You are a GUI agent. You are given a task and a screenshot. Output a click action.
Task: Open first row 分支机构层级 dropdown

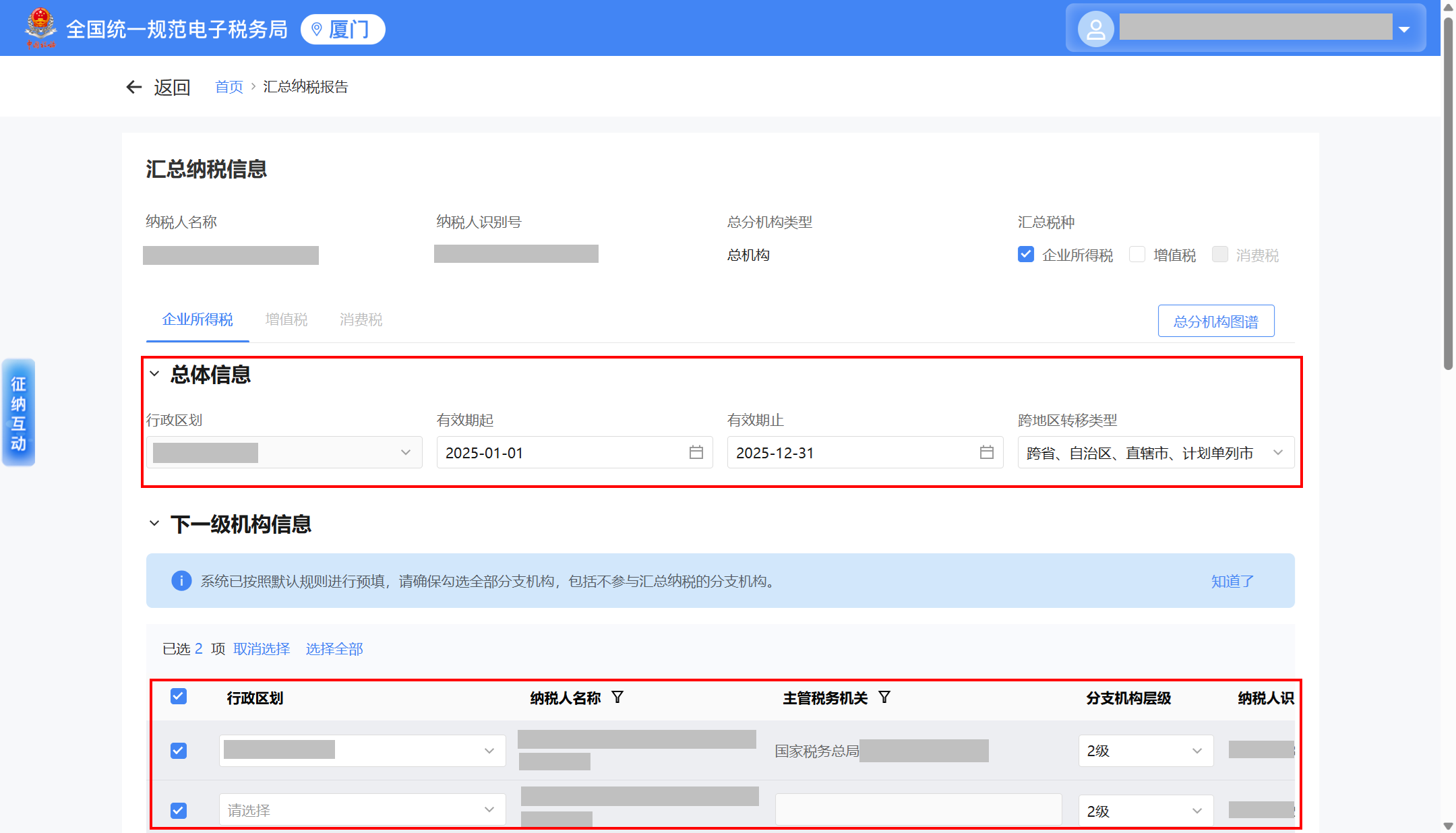(x=1145, y=750)
